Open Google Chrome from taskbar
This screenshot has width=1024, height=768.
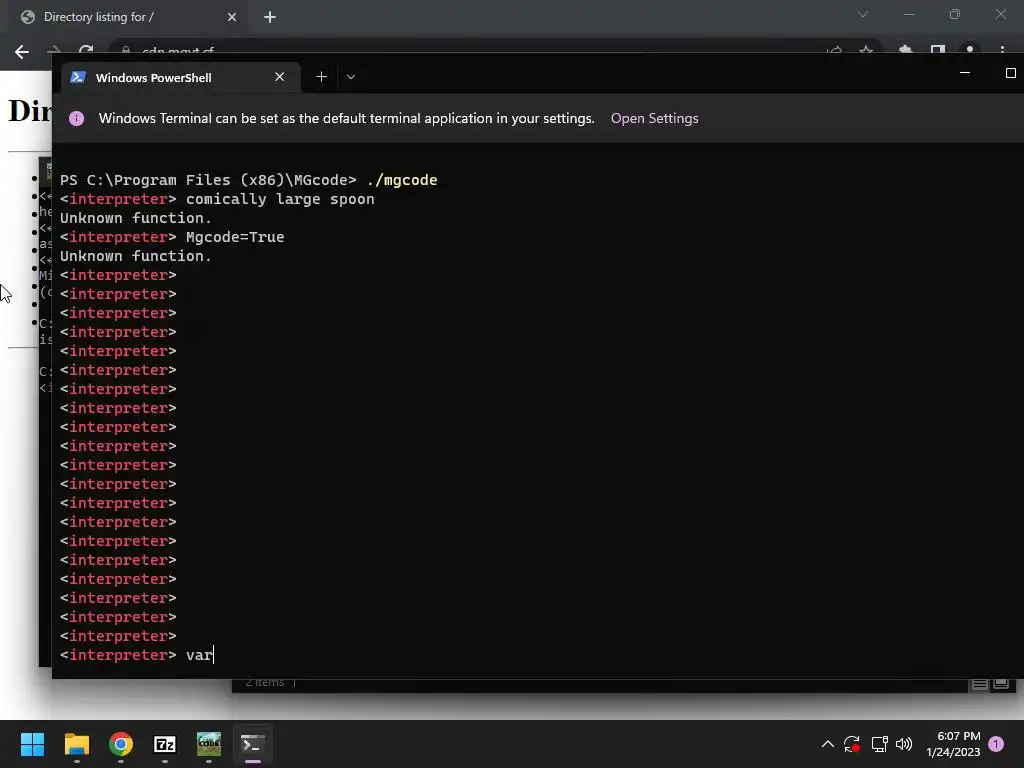121,744
